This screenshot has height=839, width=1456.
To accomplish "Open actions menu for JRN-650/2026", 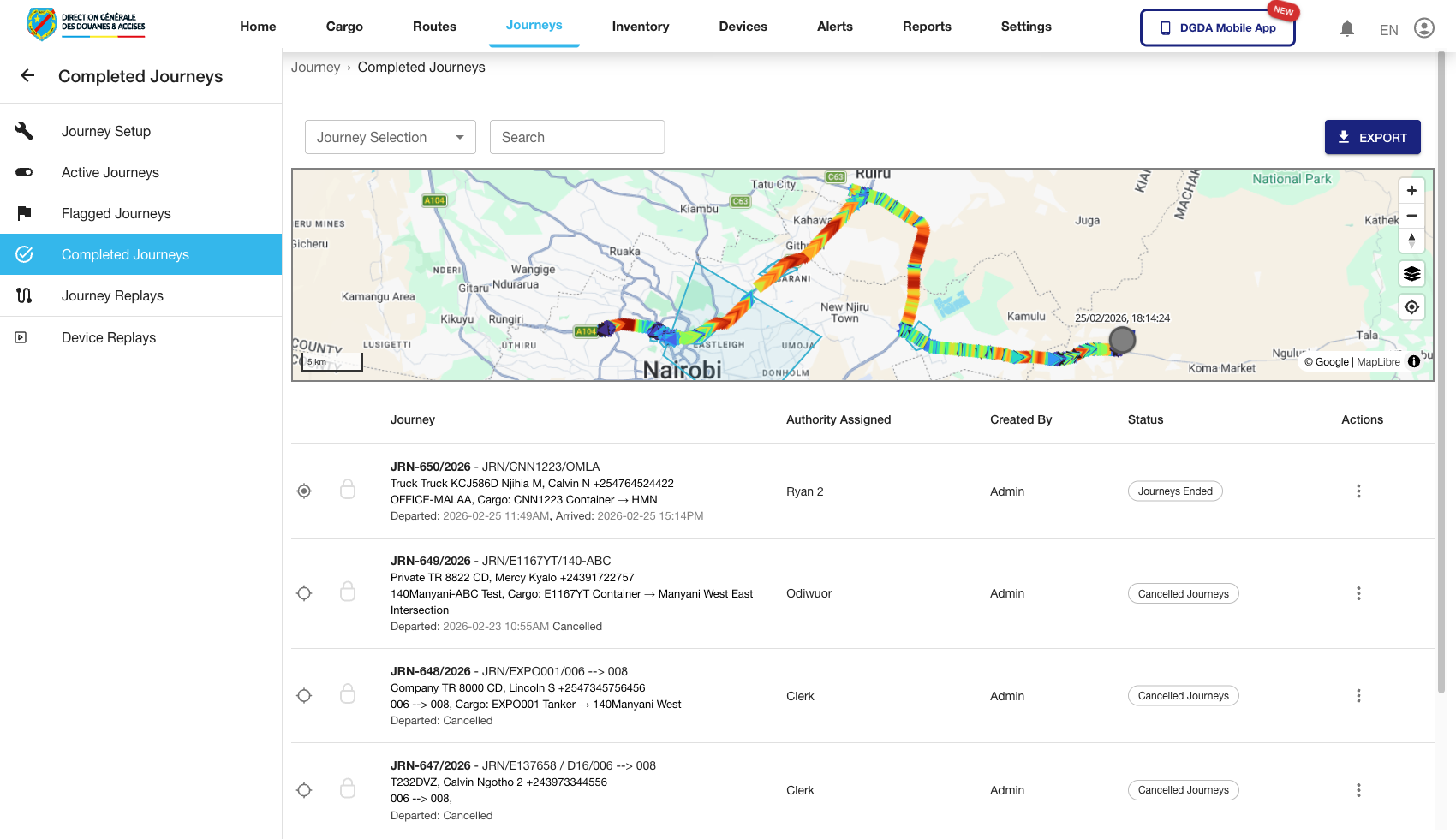I will 1358,491.
